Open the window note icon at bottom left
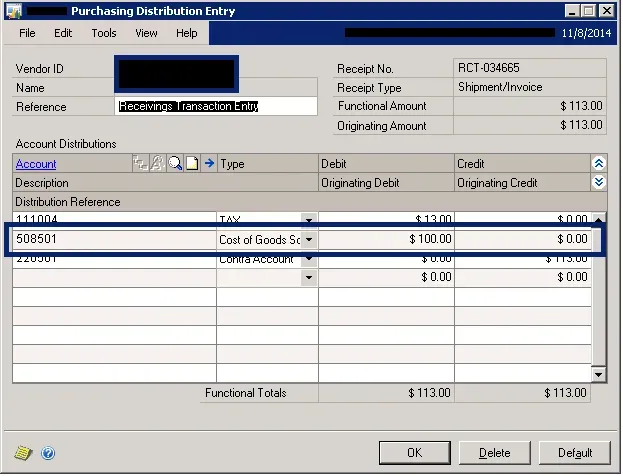623x476 pixels. tap(25, 453)
